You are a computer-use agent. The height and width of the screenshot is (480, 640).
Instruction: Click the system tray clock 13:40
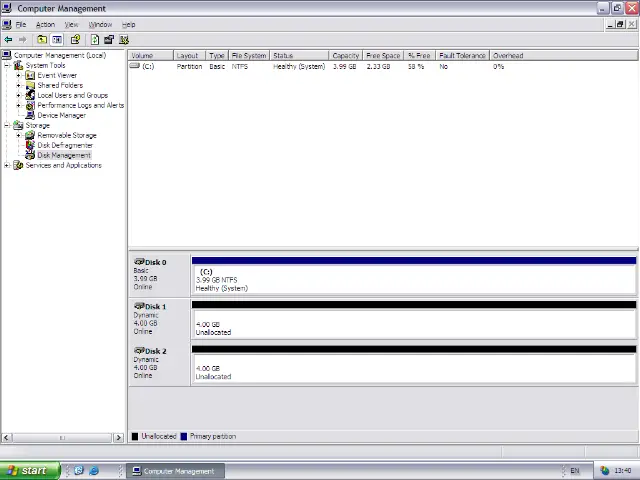[622, 471]
